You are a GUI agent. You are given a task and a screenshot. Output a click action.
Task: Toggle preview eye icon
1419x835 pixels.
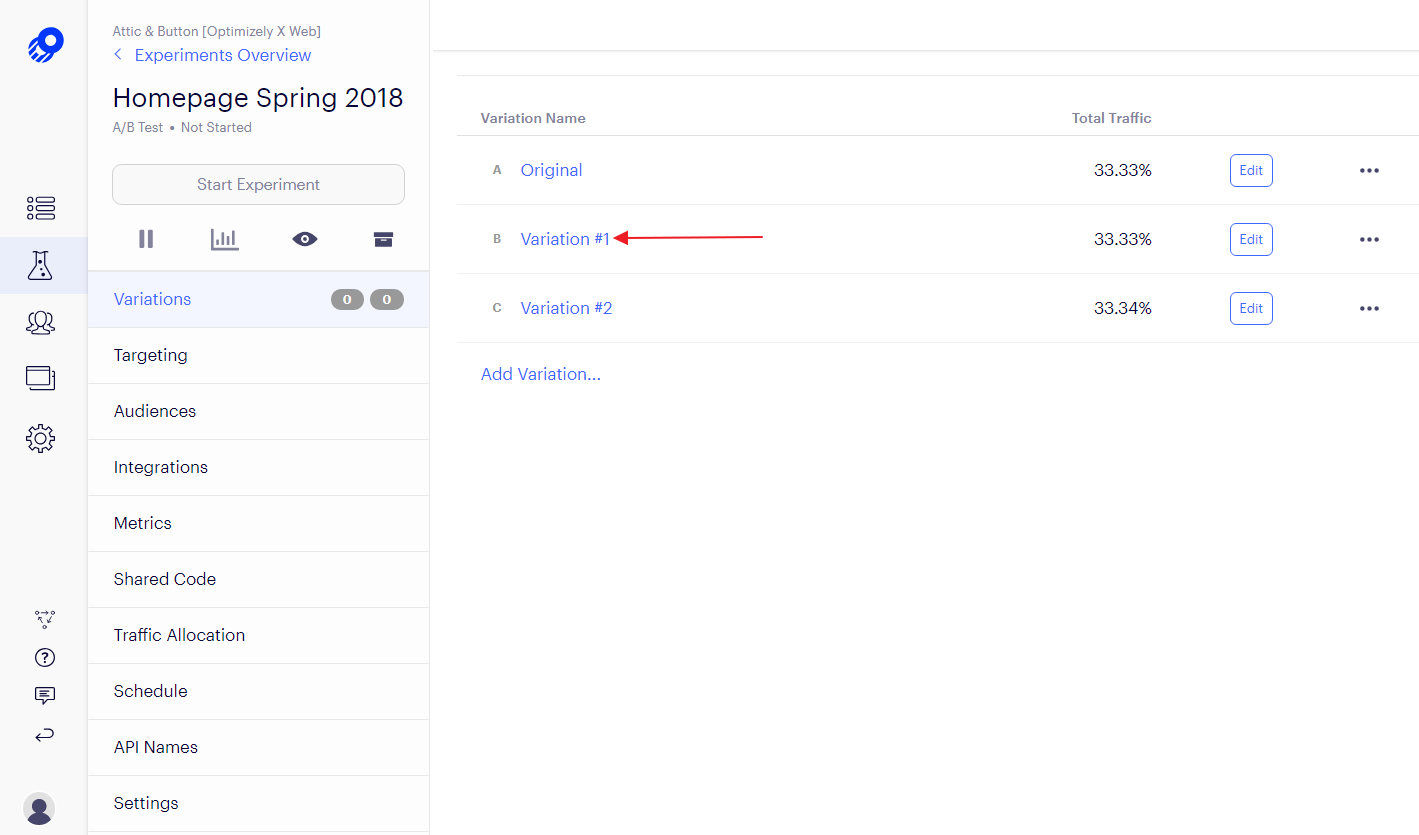click(305, 239)
